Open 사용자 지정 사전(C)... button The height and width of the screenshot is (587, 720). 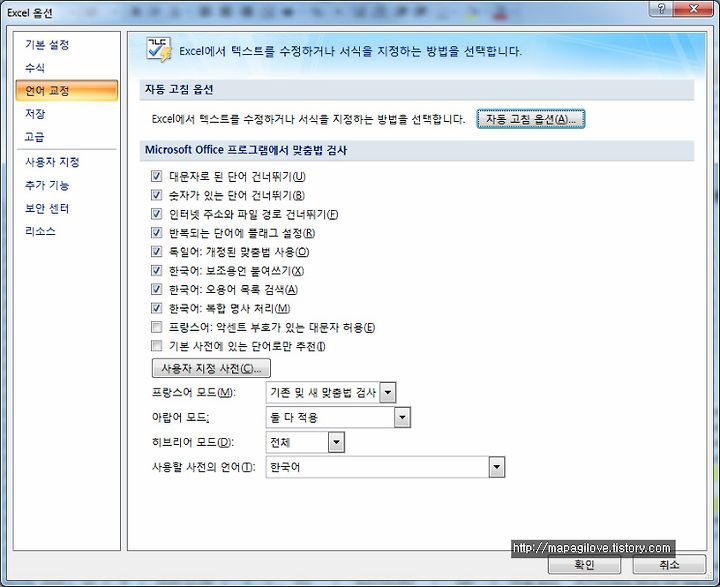[211, 368]
